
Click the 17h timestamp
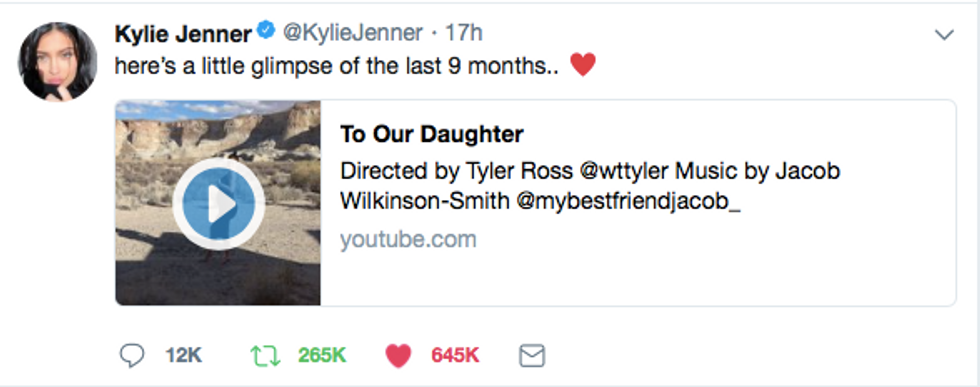[x=463, y=33]
